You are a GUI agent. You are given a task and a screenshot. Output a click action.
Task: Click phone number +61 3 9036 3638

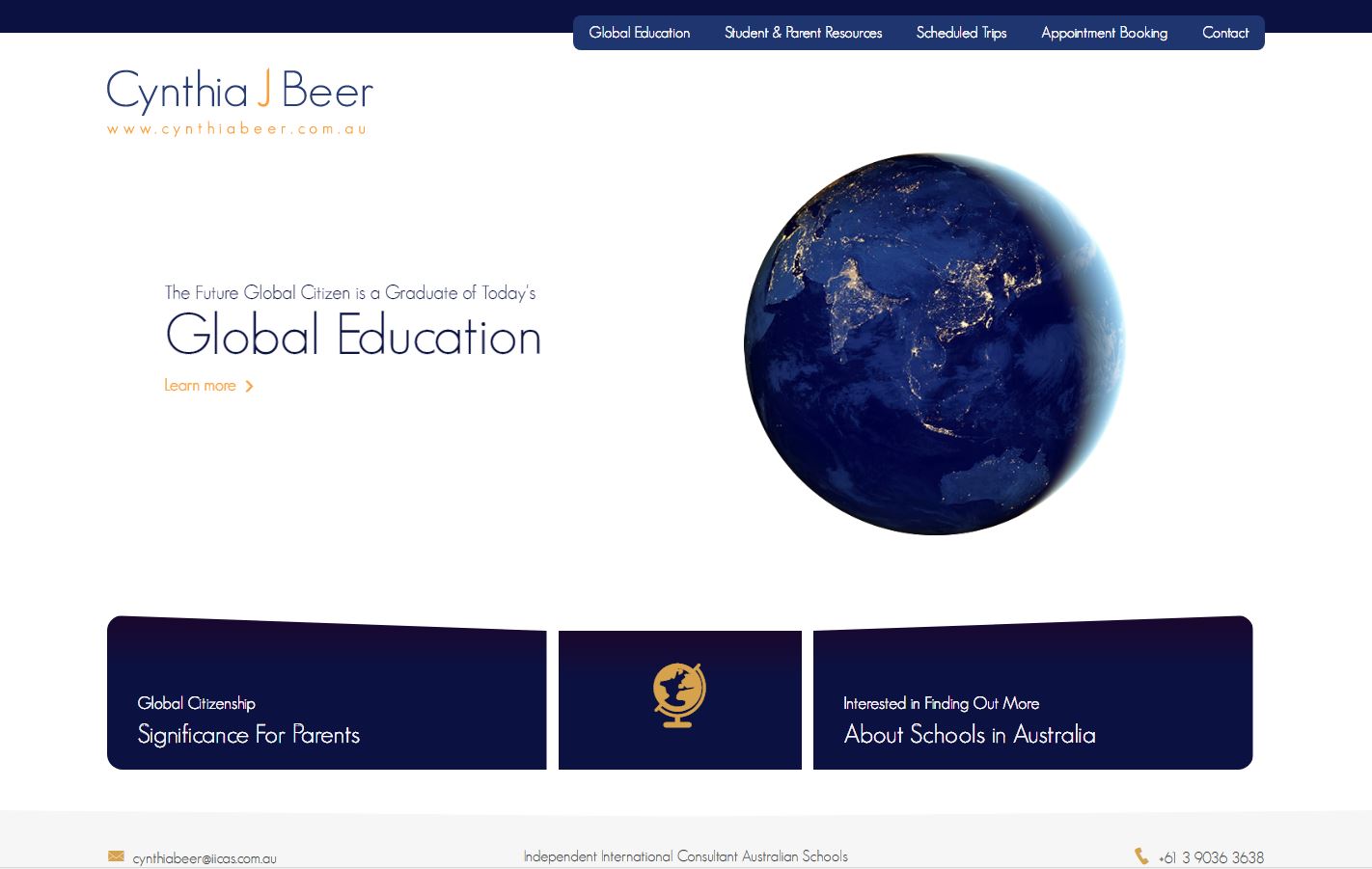click(x=1211, y=857)
